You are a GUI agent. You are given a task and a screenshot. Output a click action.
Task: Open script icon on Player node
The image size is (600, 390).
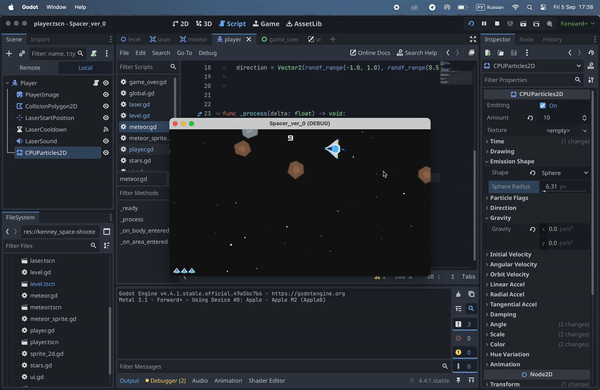pyautogui.click(x=96, y=83)
